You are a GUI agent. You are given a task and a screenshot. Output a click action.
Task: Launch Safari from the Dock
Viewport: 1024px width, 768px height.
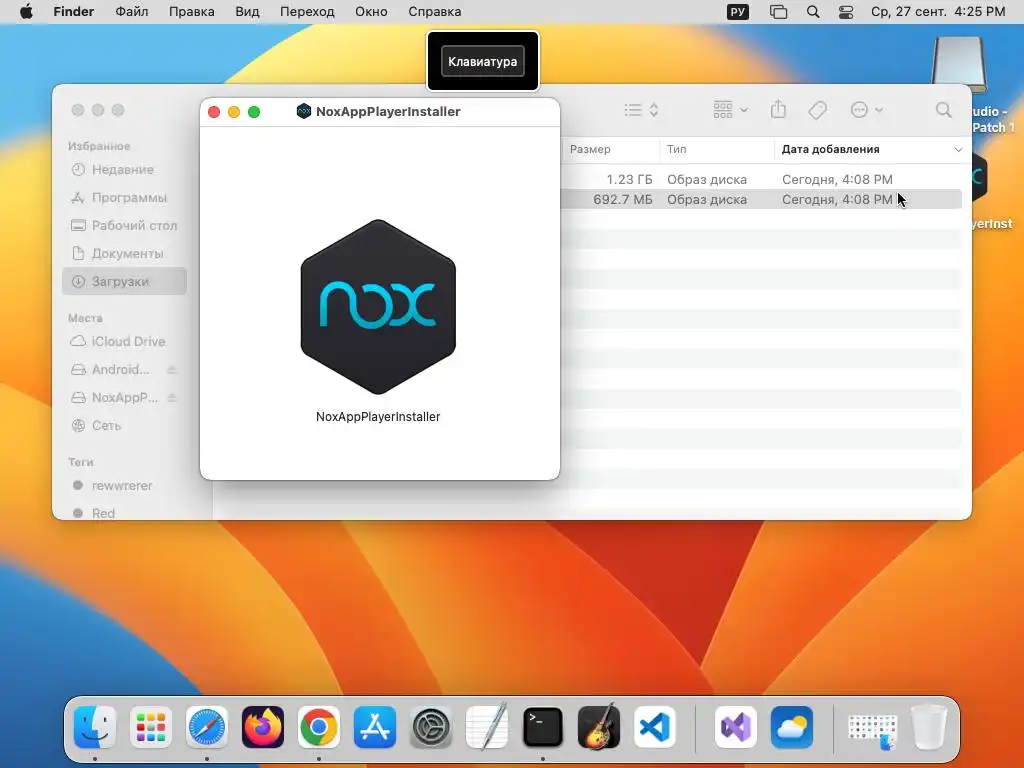tap(207, 727)
